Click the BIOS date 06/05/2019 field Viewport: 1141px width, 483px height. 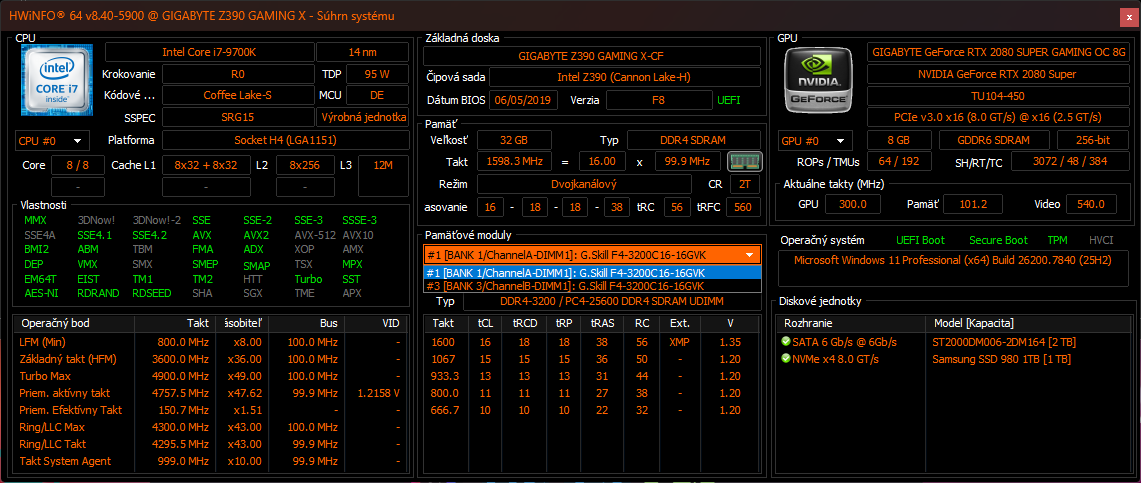524,100
